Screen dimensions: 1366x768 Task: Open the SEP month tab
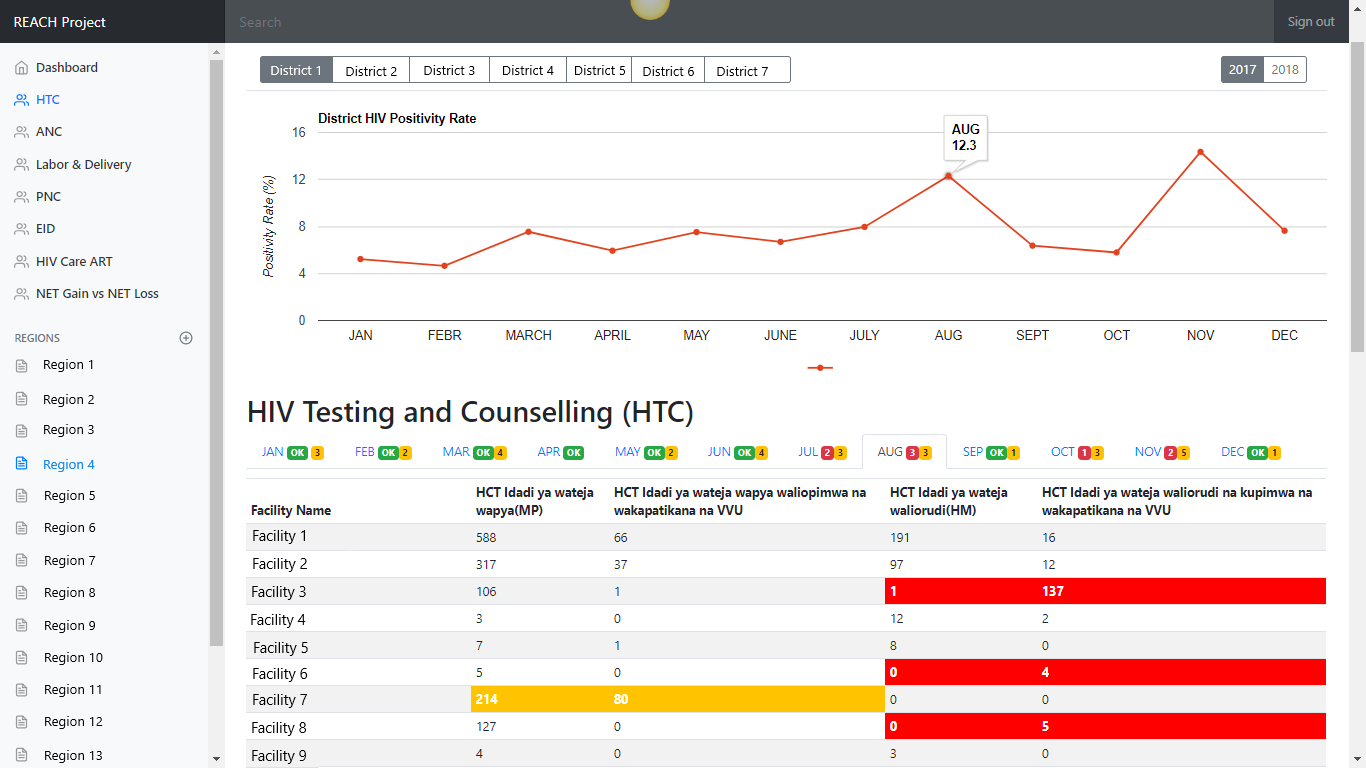pyautogui.click(x=991, y=451)
